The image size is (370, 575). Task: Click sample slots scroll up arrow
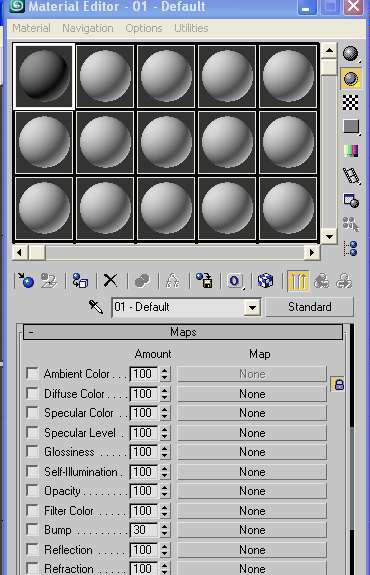(x=329, y=51)
